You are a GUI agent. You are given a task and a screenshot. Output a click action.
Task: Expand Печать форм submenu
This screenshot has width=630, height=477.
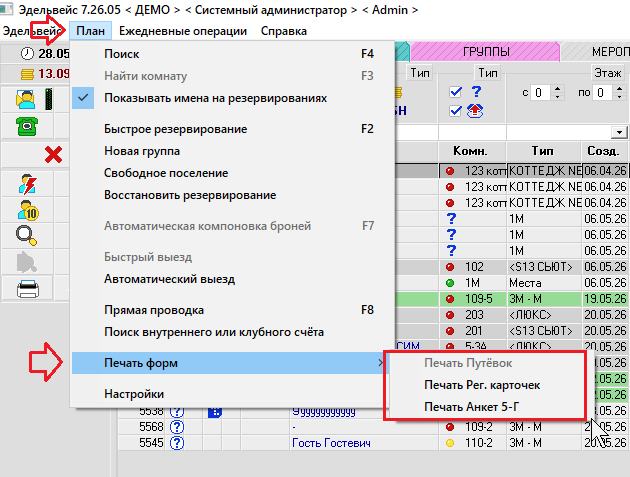pos(228,363)
